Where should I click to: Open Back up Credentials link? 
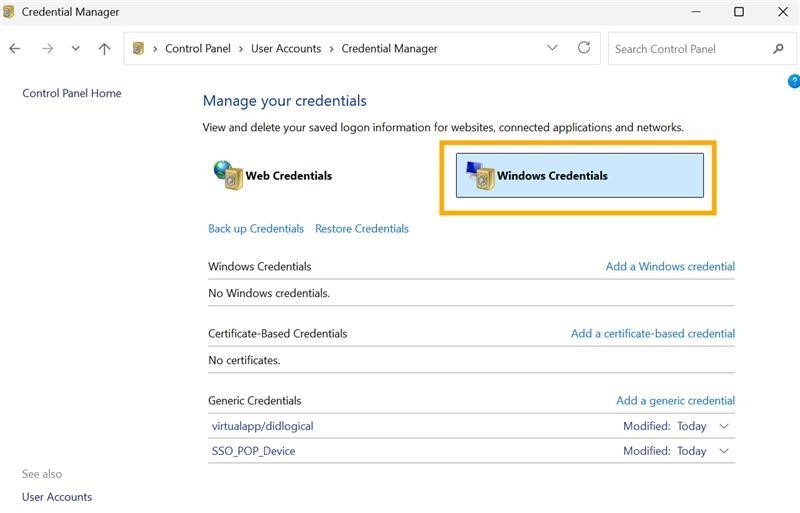coord(255,228)
